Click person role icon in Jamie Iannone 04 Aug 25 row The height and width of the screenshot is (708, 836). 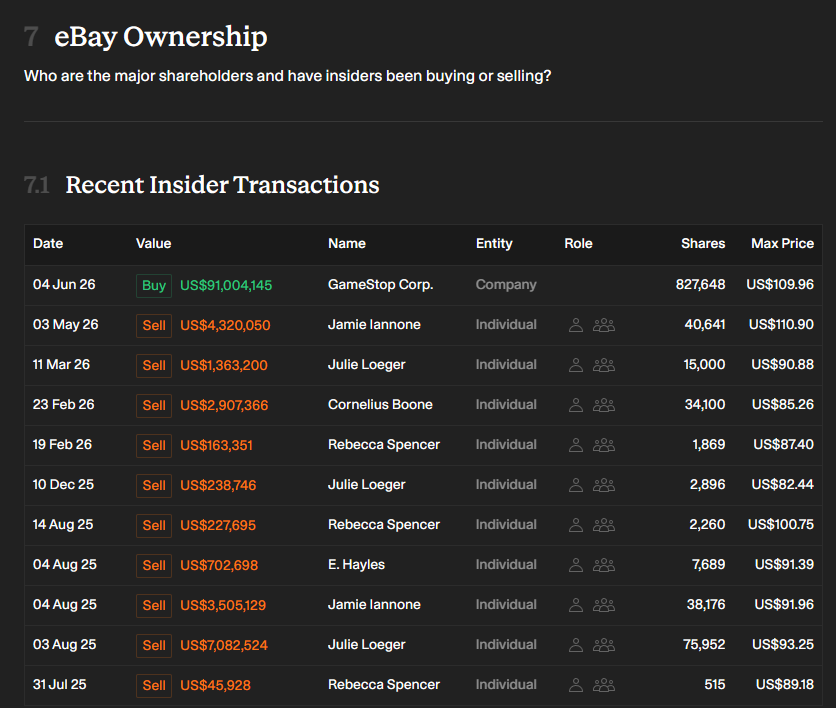point(576,605)
